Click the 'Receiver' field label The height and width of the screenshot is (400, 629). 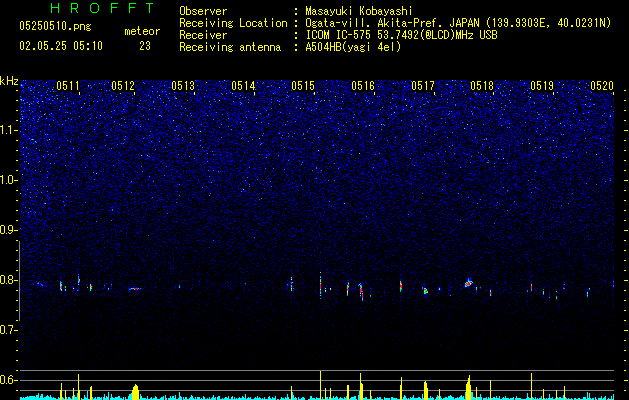point(203,35)
